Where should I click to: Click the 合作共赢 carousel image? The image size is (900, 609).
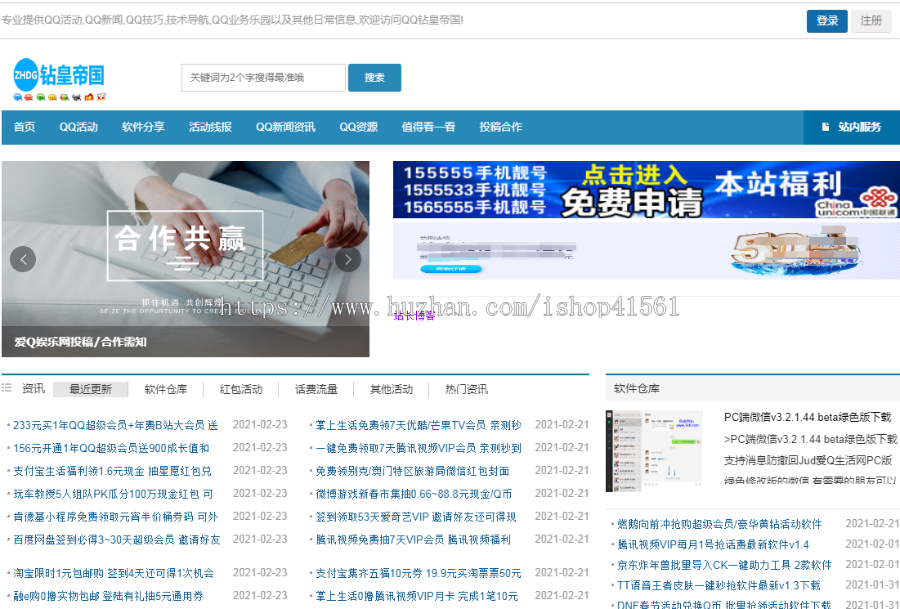185,259
